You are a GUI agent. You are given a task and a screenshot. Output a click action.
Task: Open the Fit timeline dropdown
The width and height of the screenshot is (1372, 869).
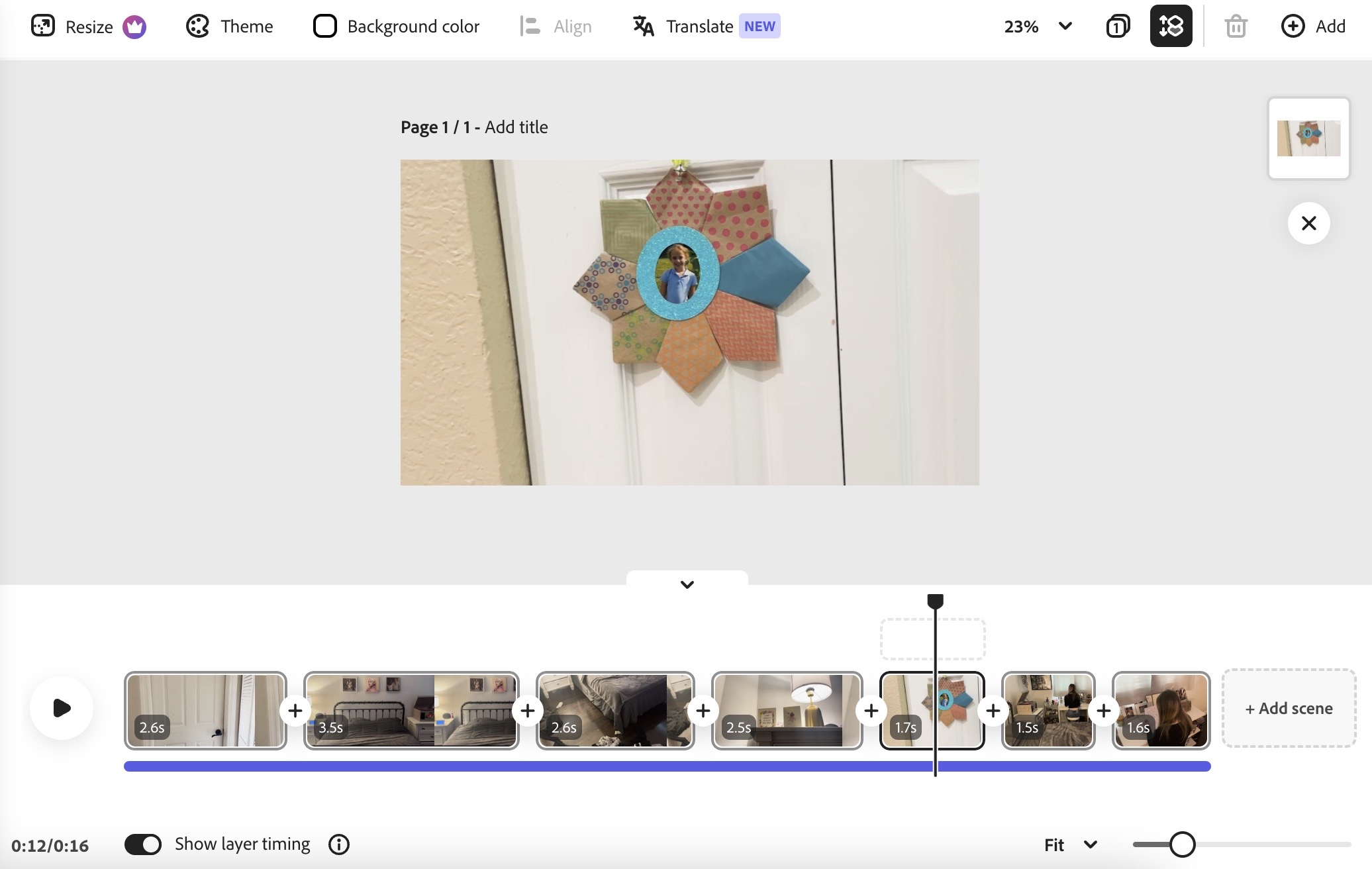(x=1071, y=845)
